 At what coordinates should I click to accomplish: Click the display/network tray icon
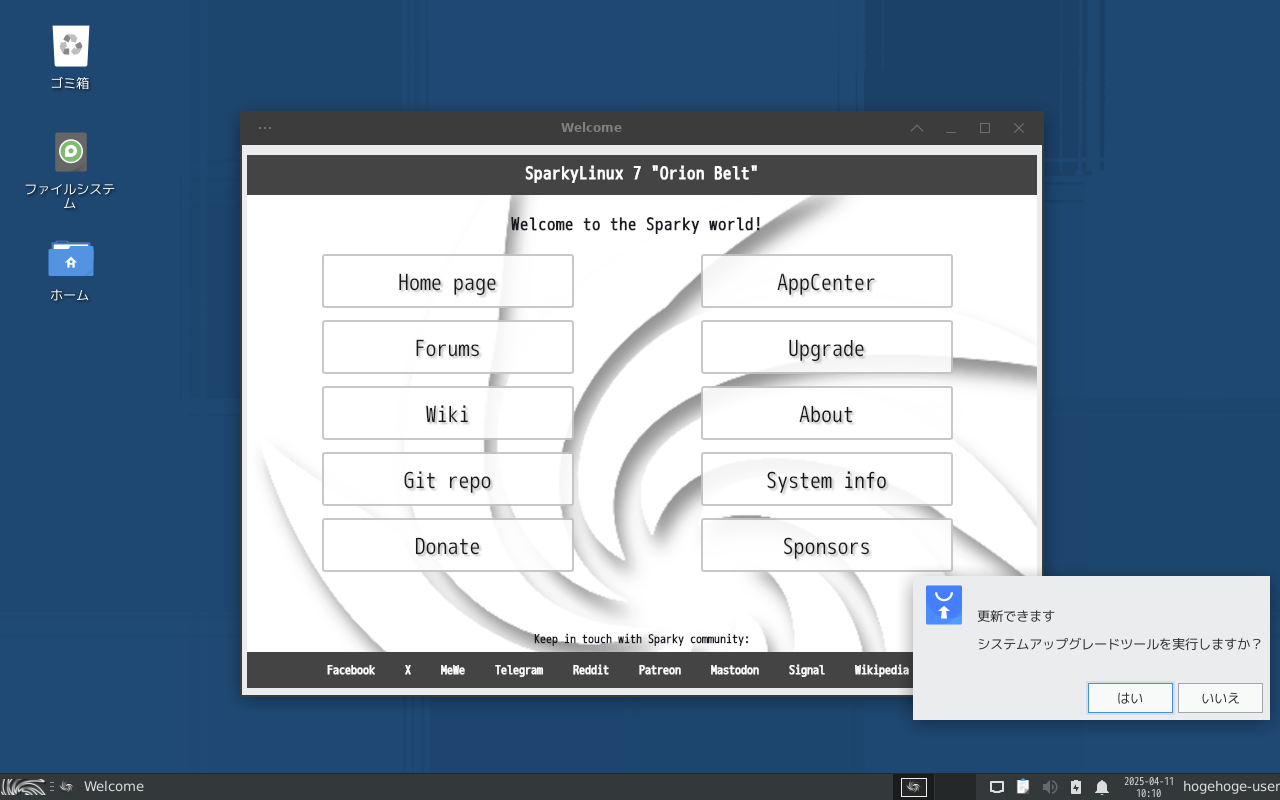point(997,787)
